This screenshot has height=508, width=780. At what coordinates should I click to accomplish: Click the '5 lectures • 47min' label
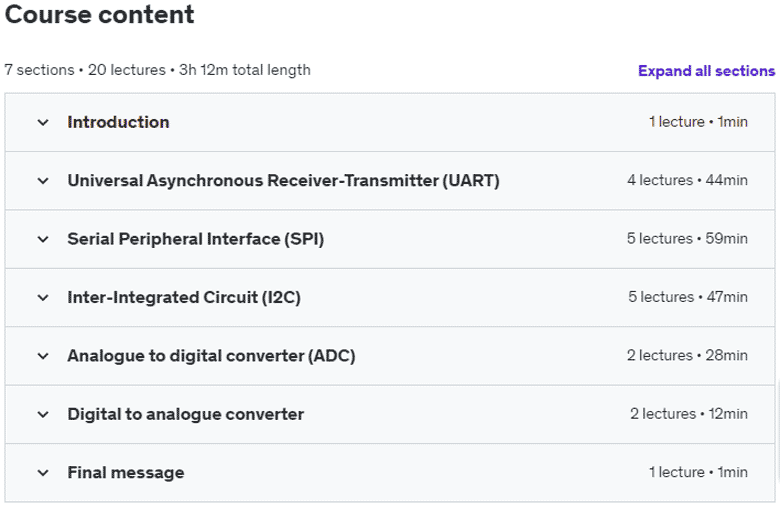pyautogui.click(x=687, y=297)
